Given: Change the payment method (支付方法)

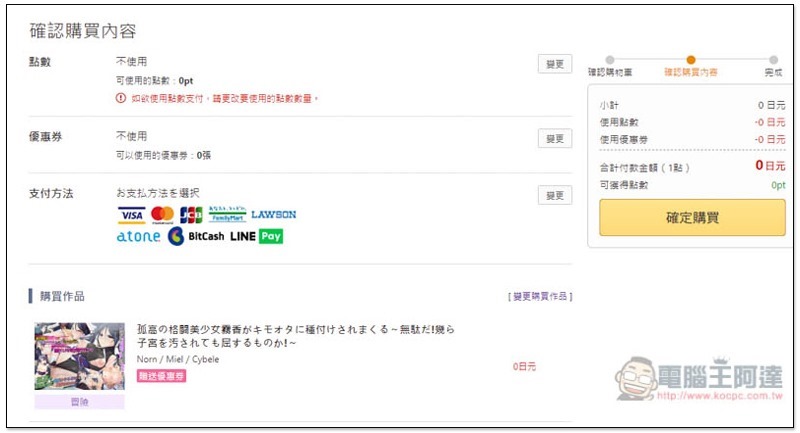Looking at the screenshot, I should coord(555,195).
